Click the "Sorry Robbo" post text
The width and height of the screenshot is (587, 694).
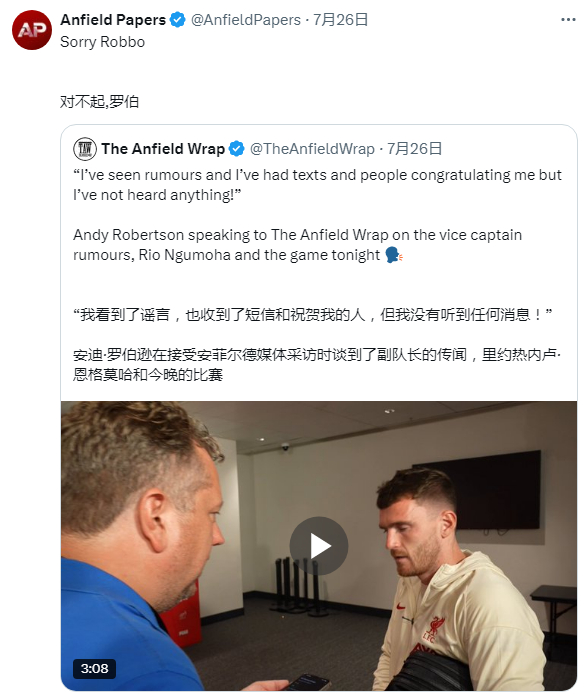pyautogui.click(x=103, y=42)
